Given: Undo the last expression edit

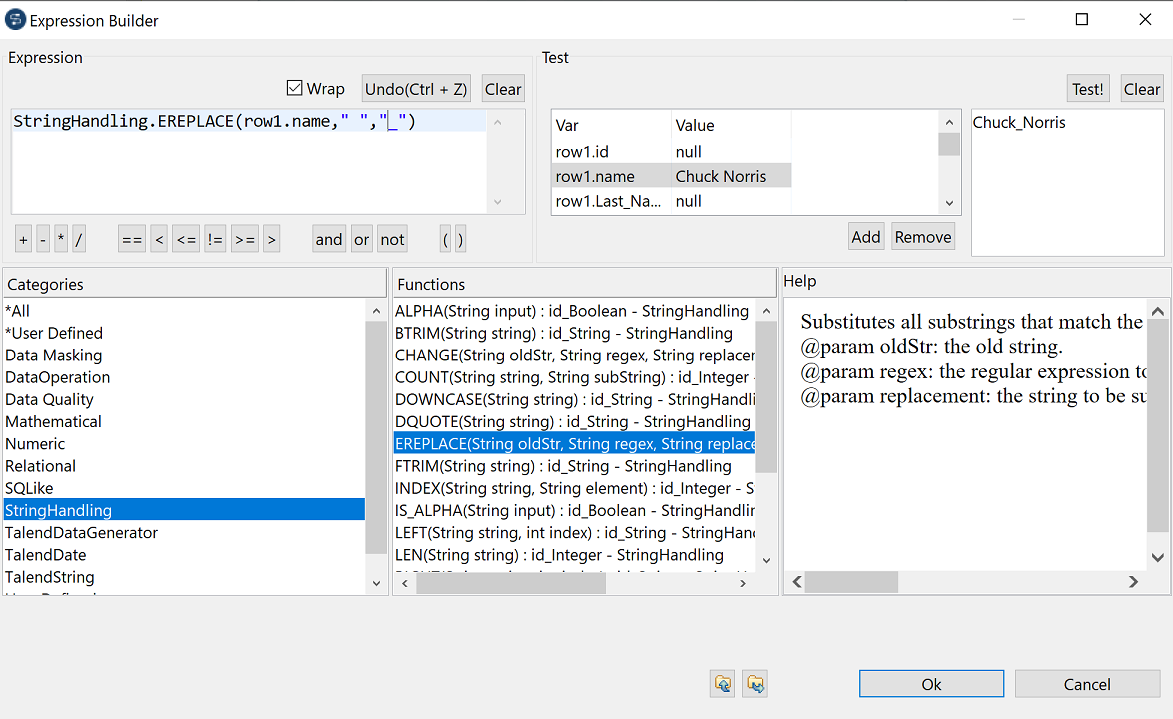Looking at the screenshot, I should click(x=415, y=88).
